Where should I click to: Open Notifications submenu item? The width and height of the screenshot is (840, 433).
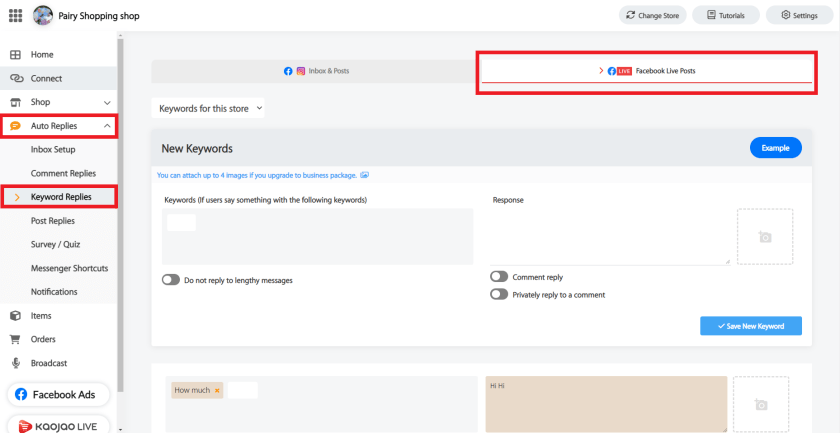pos(54,292)
